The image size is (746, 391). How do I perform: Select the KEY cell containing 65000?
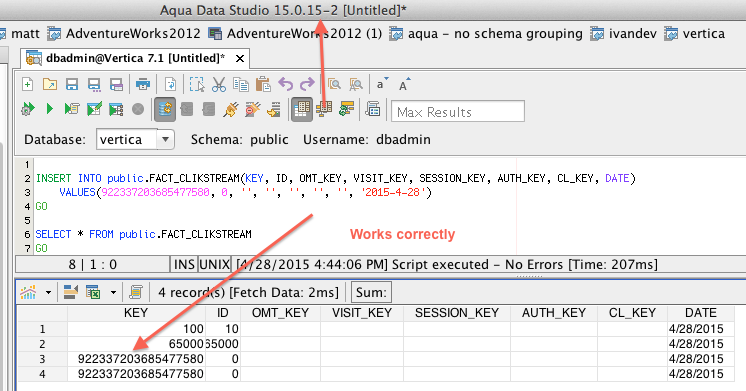point(136,344)
